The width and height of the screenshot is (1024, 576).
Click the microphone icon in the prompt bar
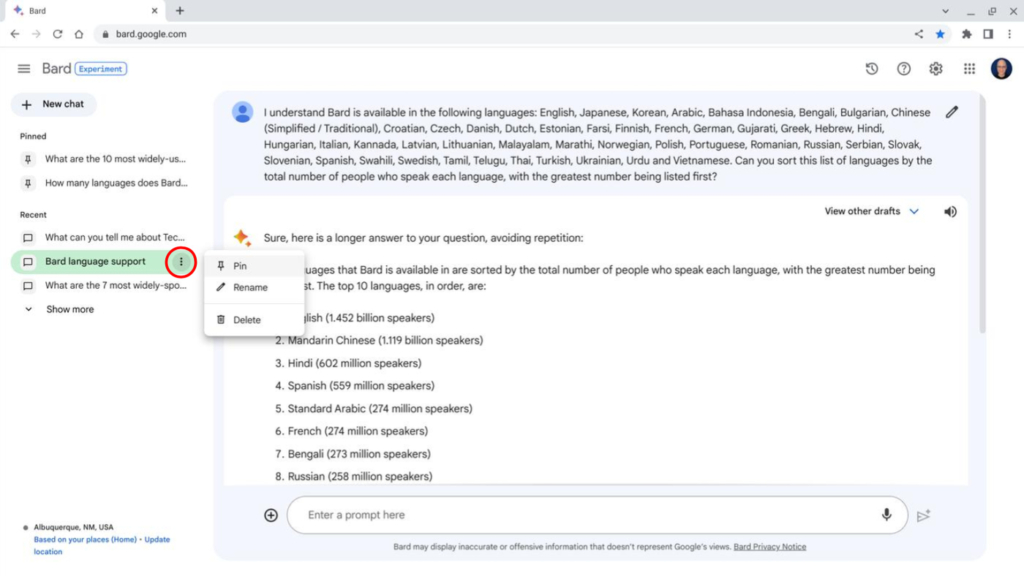[x=886, y=515]
